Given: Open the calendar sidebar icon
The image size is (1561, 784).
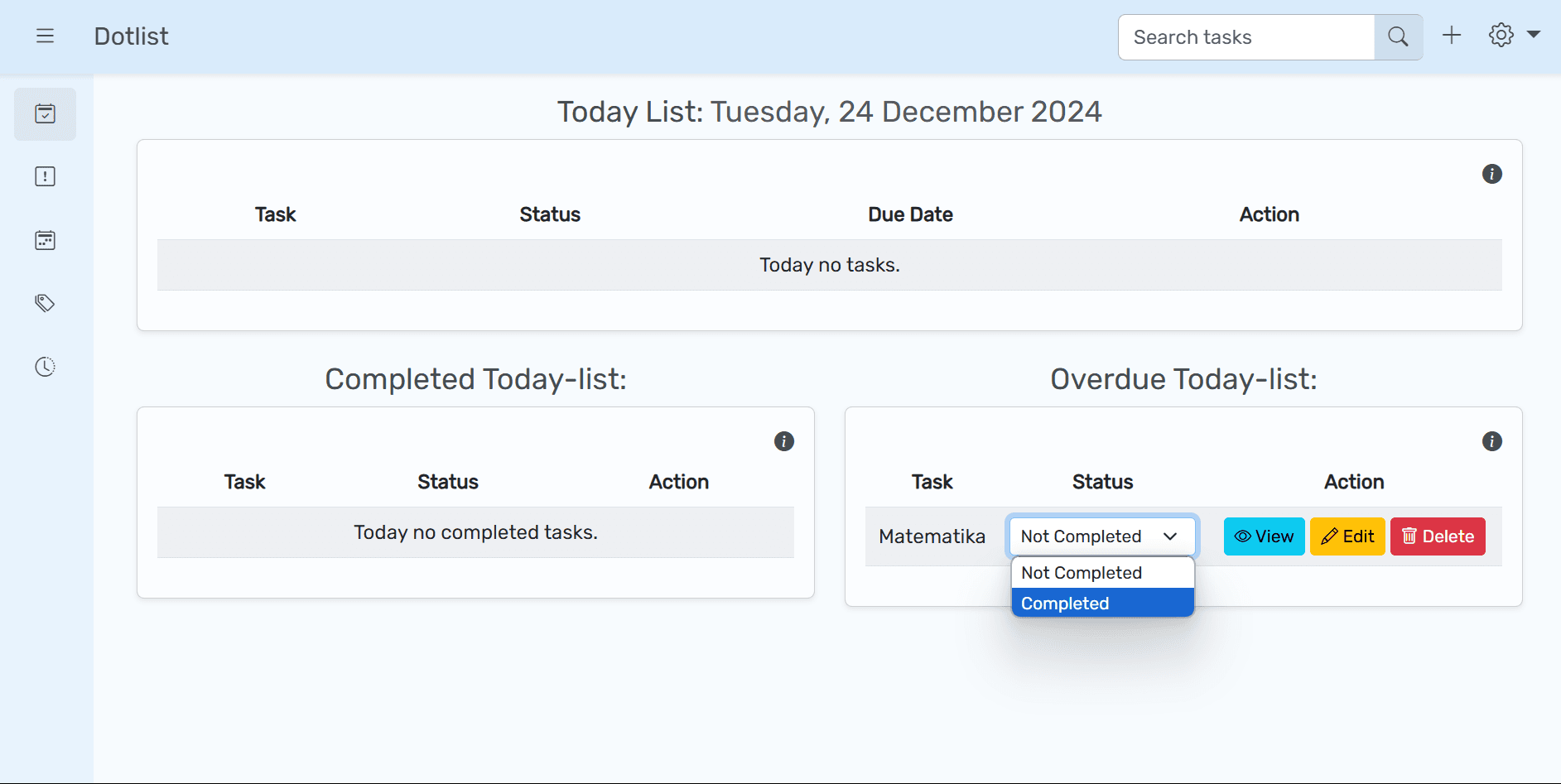Looking at the screenshot, I should point(46,240).
